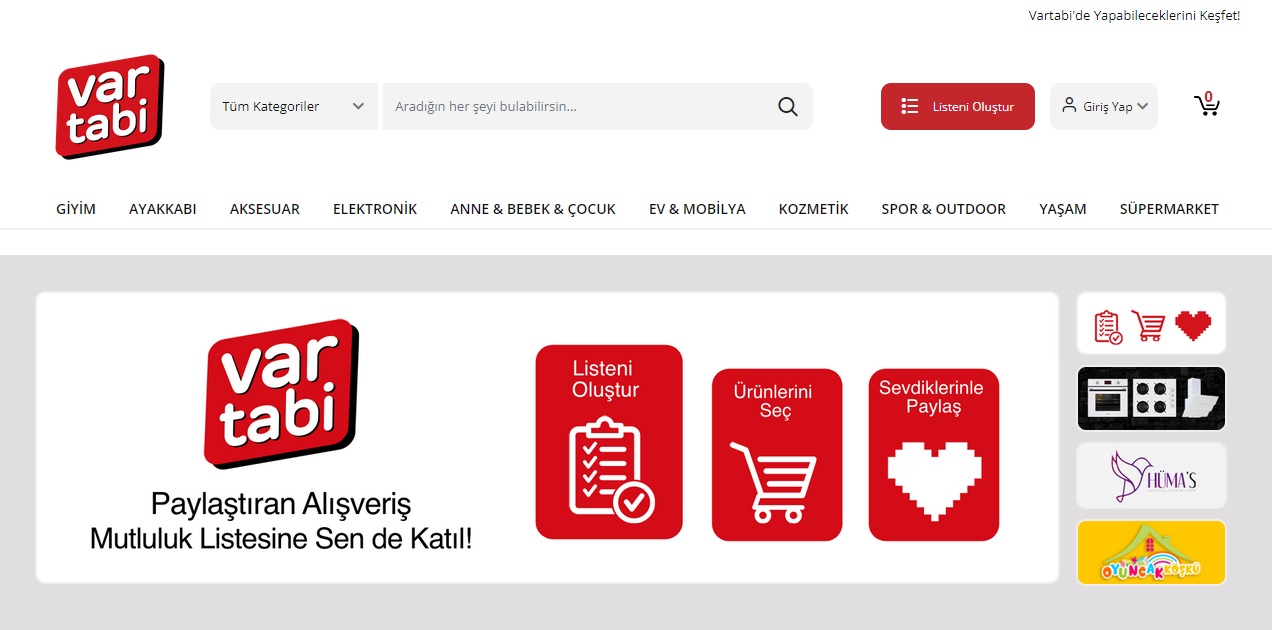Click the list icon on Listeni Oluştur

pyautogui.click(x=909, y=106)
